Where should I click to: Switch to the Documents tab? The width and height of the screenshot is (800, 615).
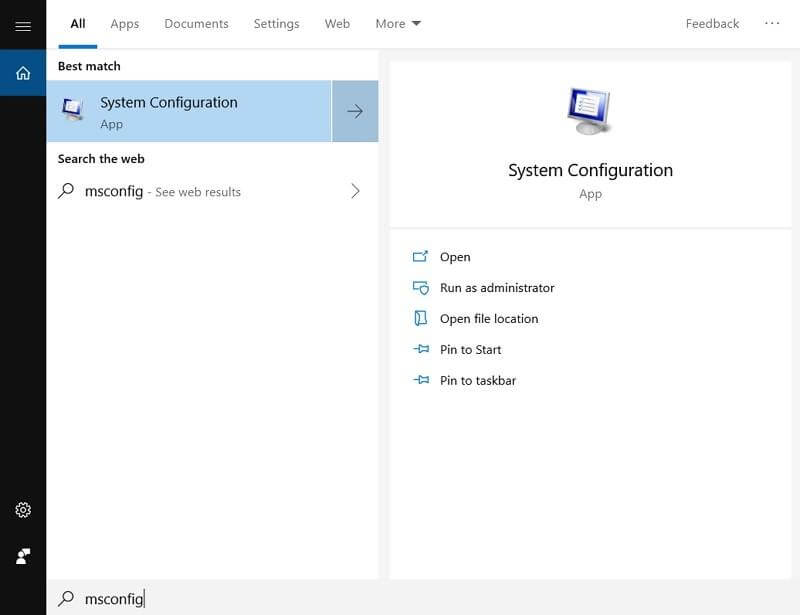tap(196, 23)
